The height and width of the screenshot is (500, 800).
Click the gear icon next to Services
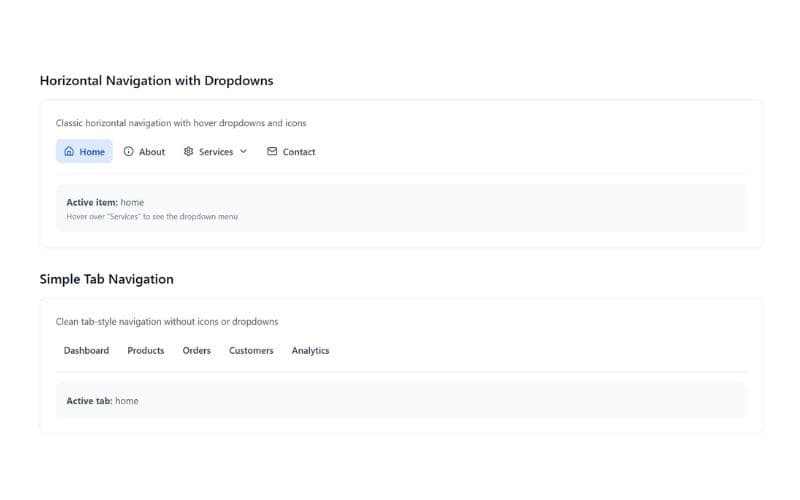coord(188,152)
